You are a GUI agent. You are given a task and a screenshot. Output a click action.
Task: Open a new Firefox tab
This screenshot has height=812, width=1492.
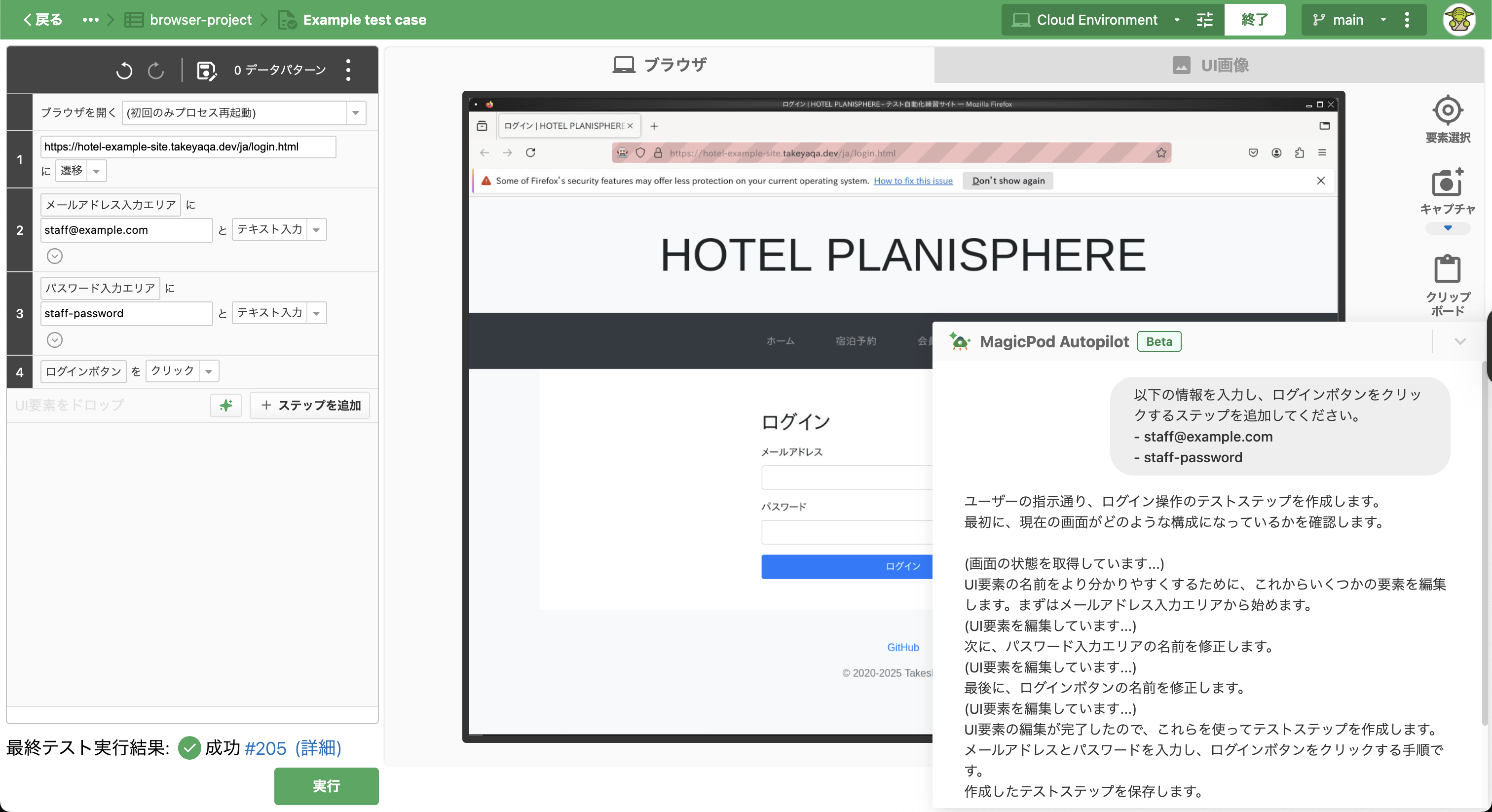[x=654, y=126]
